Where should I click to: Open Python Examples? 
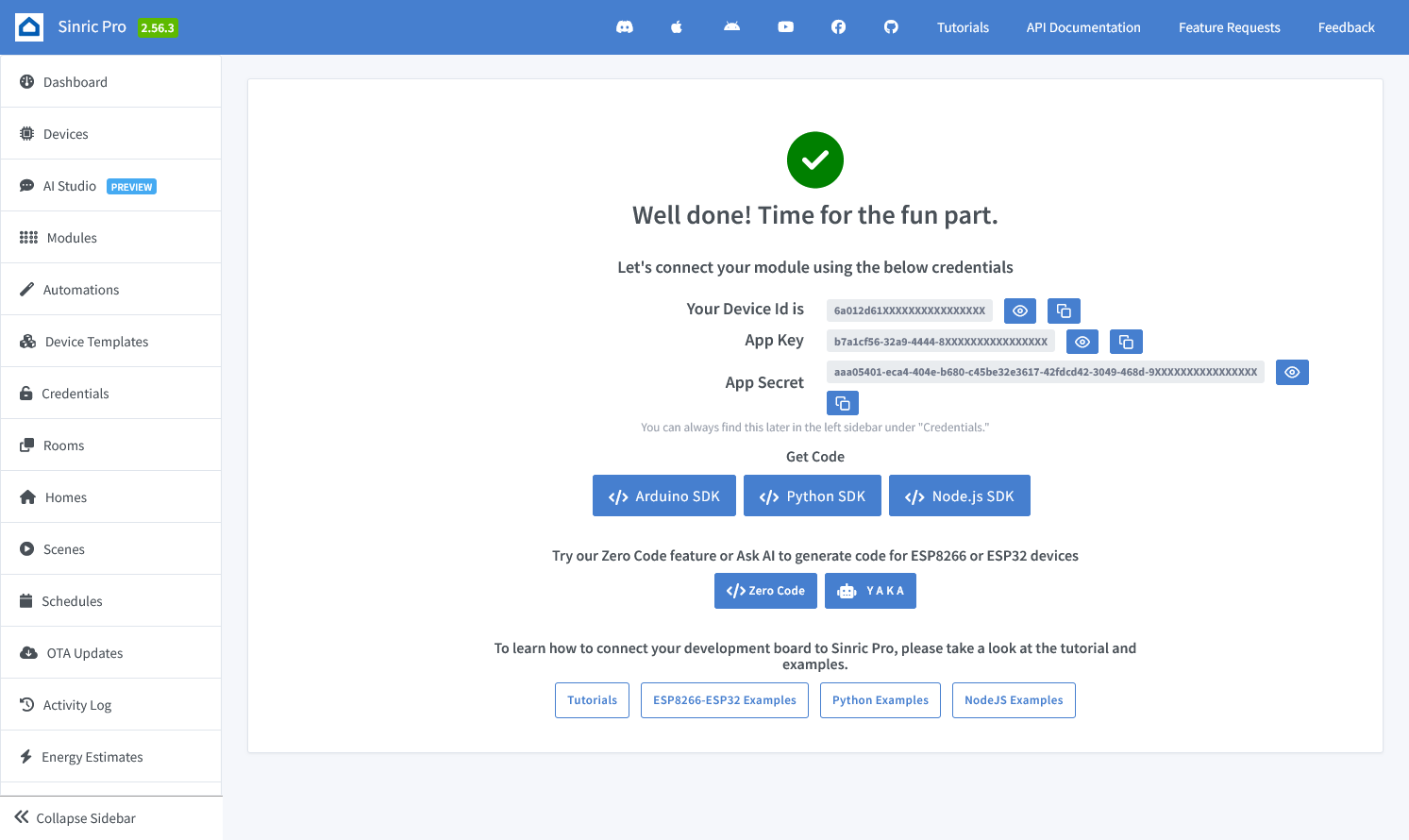(881, 700)
